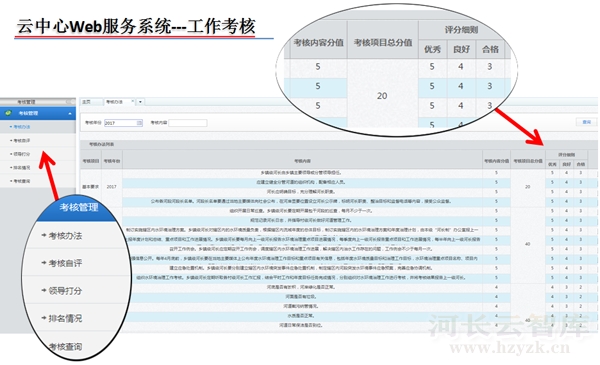This screenshot has height=365, width=600.
Task: Open the tab list dropdown arrow
Action: point(140,102)
